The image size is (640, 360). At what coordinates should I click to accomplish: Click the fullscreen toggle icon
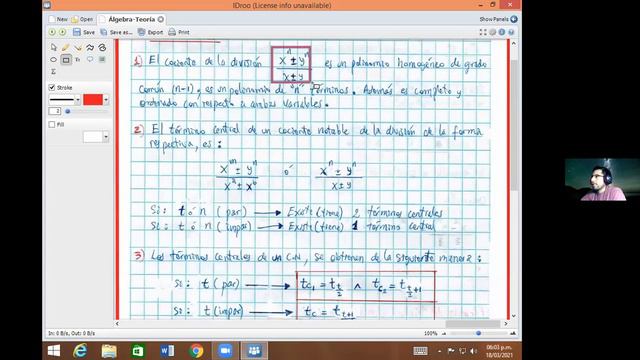[x=483, y=32]
